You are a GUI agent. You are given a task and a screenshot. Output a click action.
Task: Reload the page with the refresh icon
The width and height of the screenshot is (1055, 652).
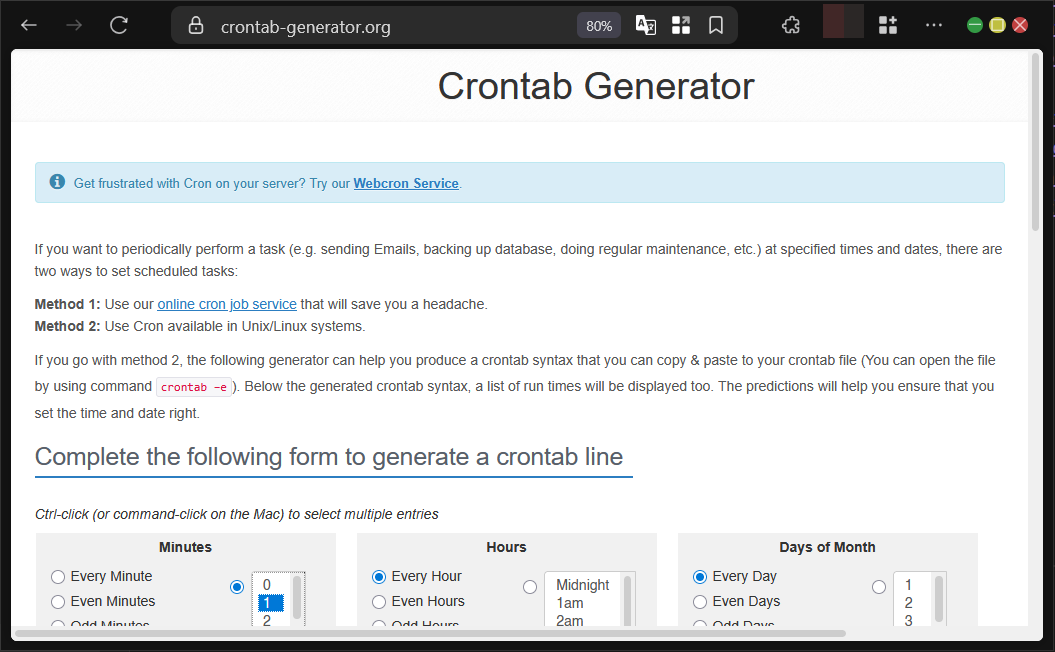119,26
